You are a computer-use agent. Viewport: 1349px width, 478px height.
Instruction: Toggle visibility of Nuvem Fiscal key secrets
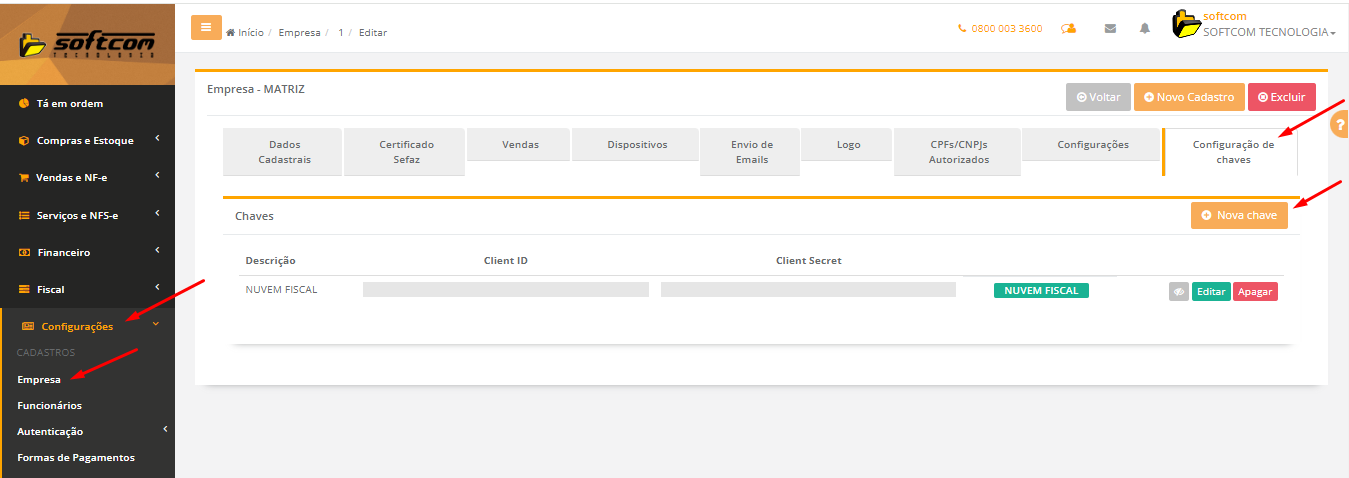[1179, 292]
